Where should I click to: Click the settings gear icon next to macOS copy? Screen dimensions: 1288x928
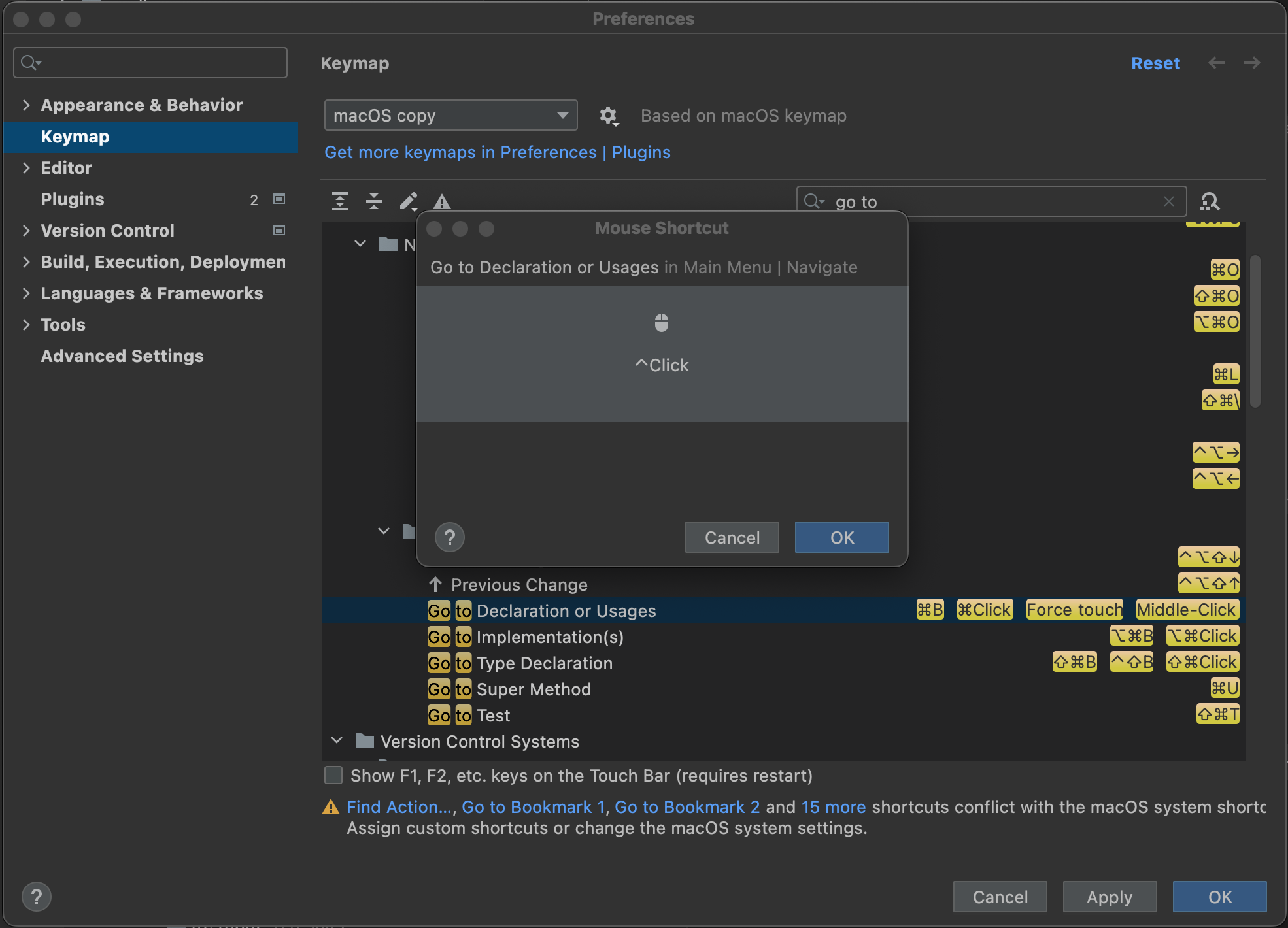(608, 115)
